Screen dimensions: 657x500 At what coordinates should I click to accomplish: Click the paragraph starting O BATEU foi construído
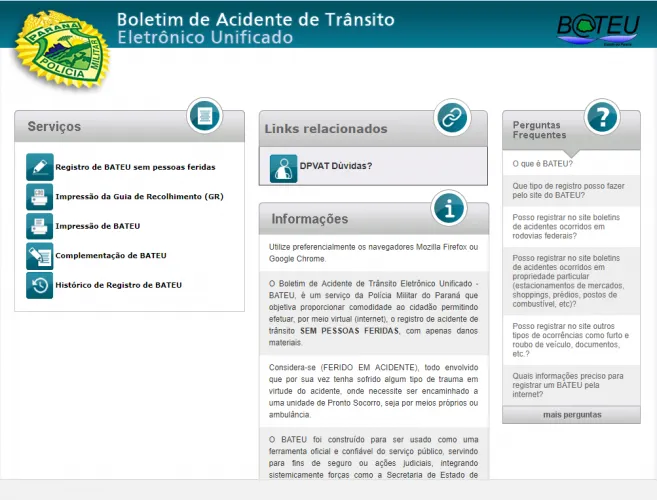(x=373, y=457)
